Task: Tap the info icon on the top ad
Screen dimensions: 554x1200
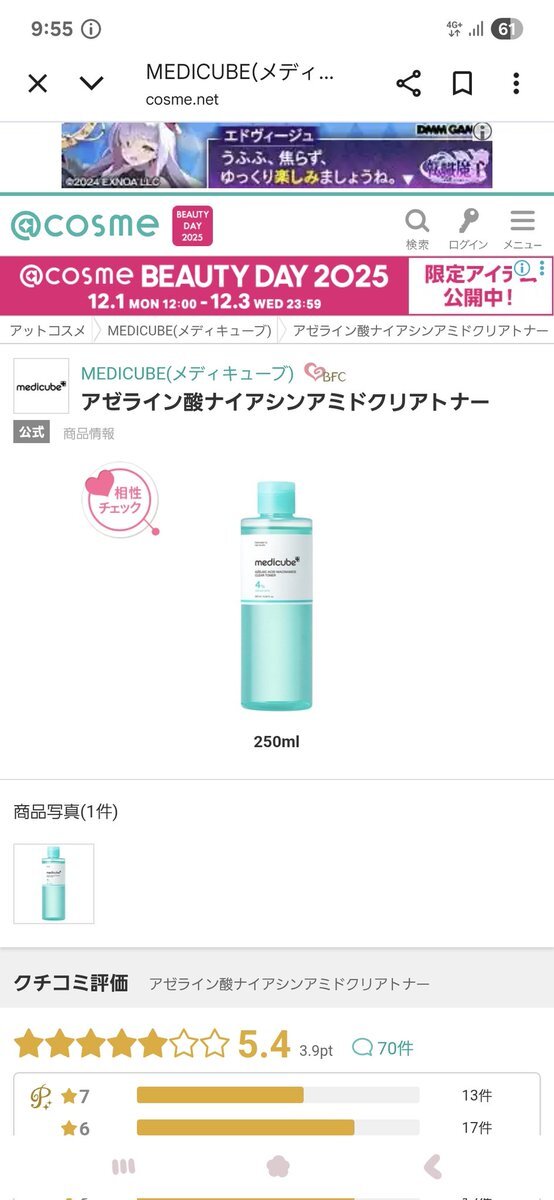Action: coord(483,131)
